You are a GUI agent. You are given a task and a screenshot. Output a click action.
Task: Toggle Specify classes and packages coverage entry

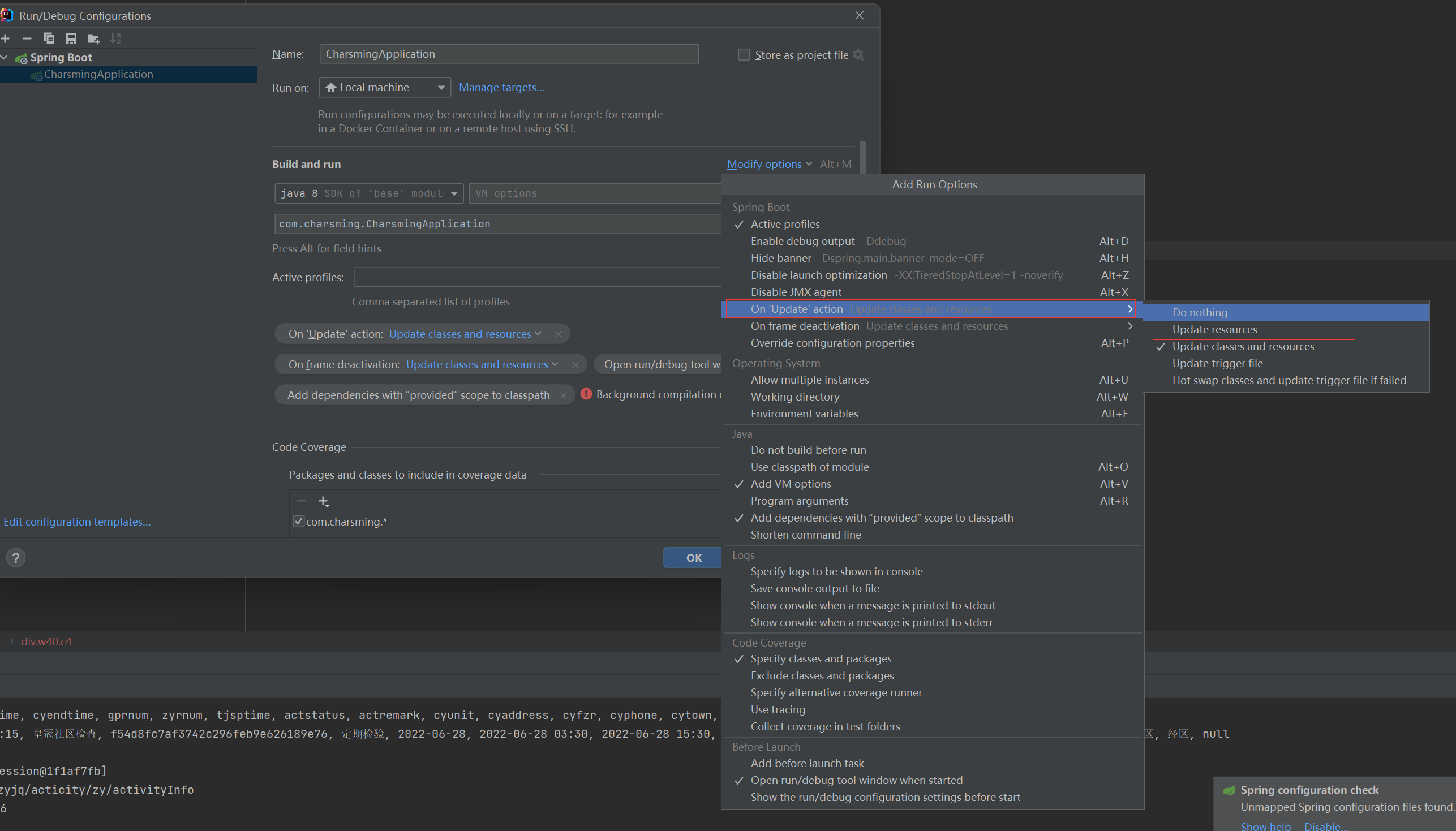tap(933, 658)
